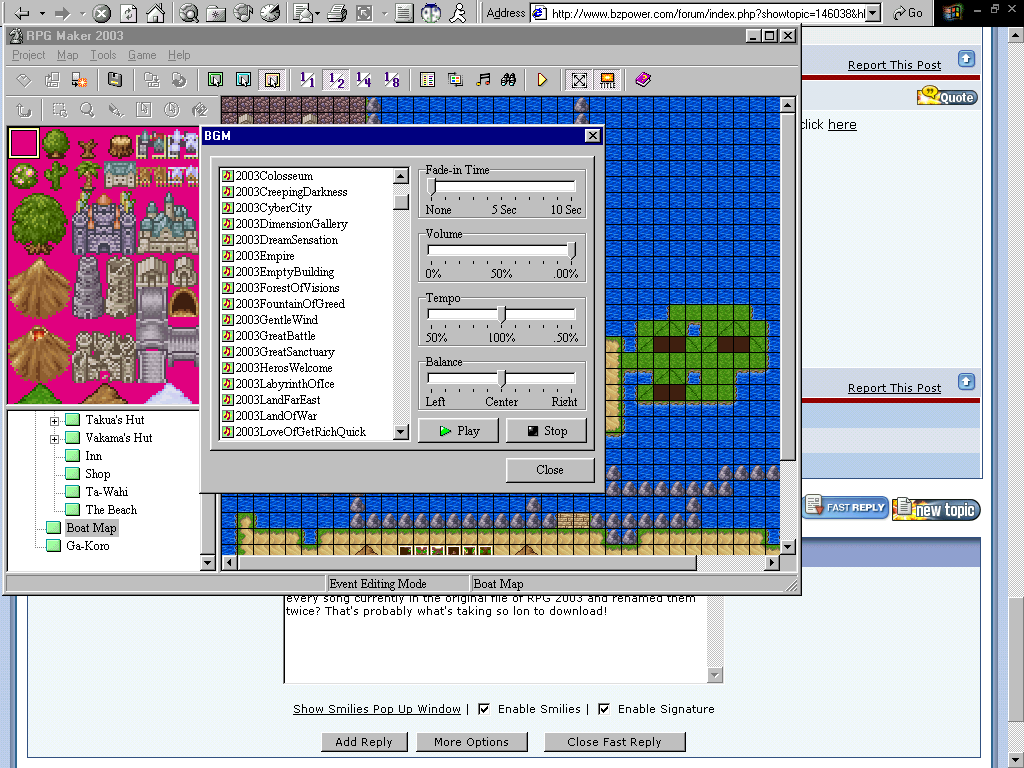Image resolution: width=1024 pixels, height=768 pixels.
Task: Click the music note BGM toolbar icon
Action: pos(483,80)
